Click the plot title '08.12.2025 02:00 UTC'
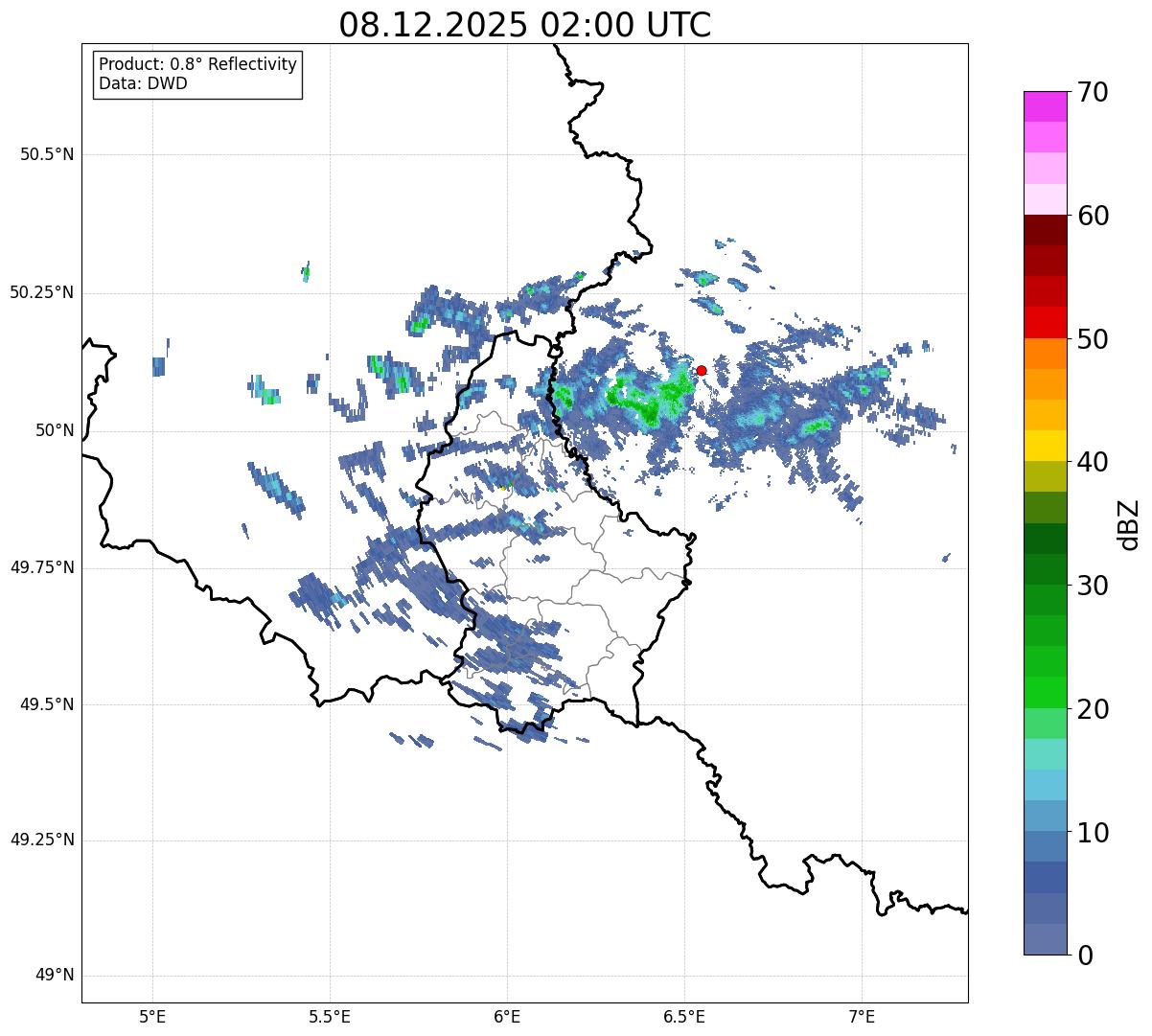This screenshot has height=1036, width=1152. (x=525, y=25)
